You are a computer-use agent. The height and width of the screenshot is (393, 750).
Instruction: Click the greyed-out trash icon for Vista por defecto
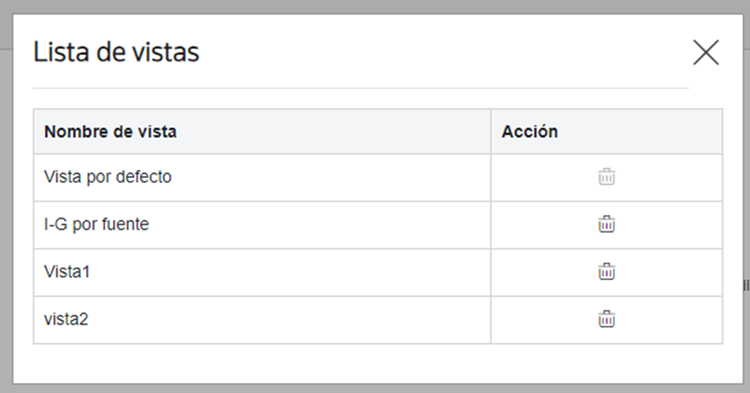(x=607, y=177)
